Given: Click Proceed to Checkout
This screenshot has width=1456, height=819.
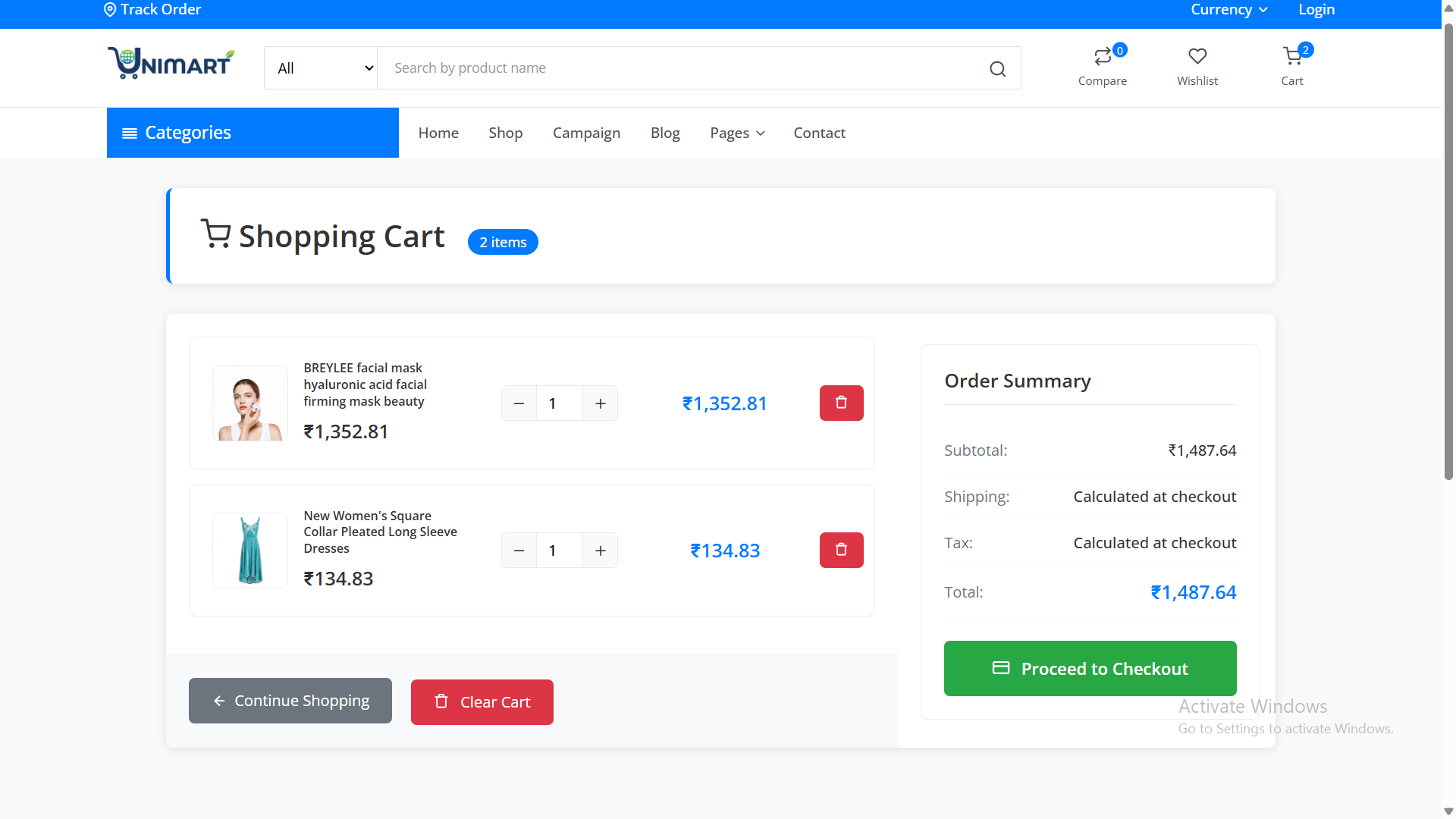Looking at the screenshot, I should 1090,668.
